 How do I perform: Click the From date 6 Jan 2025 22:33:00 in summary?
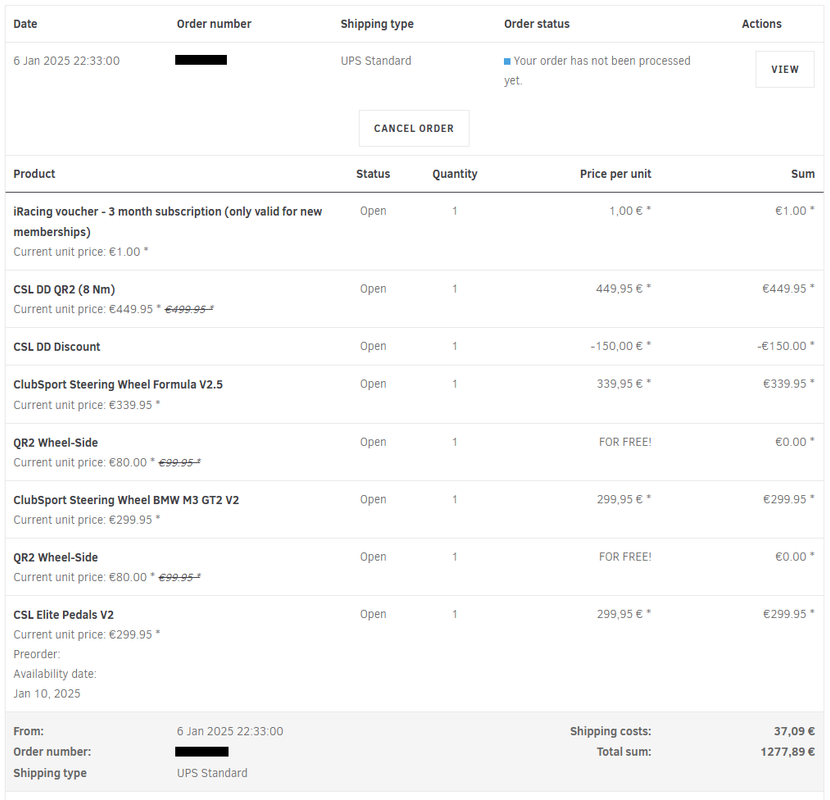[x=230, y=731]
